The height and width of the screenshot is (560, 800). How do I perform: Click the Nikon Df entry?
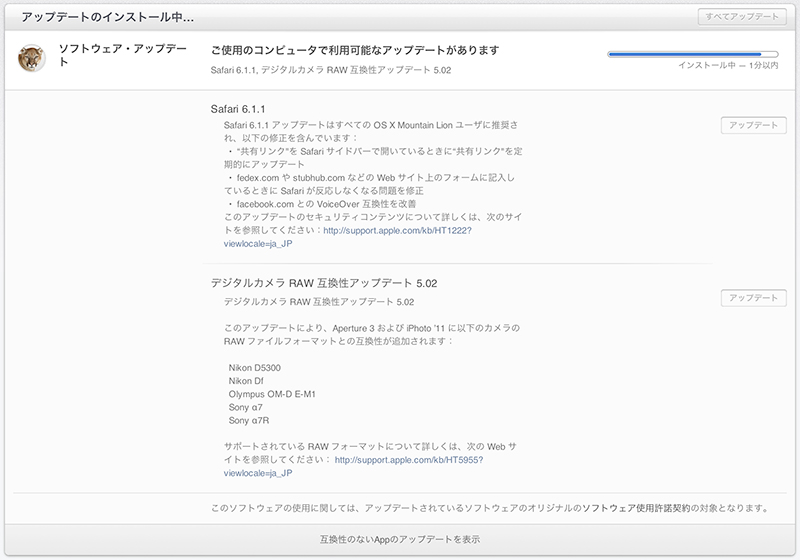[246, 381]
